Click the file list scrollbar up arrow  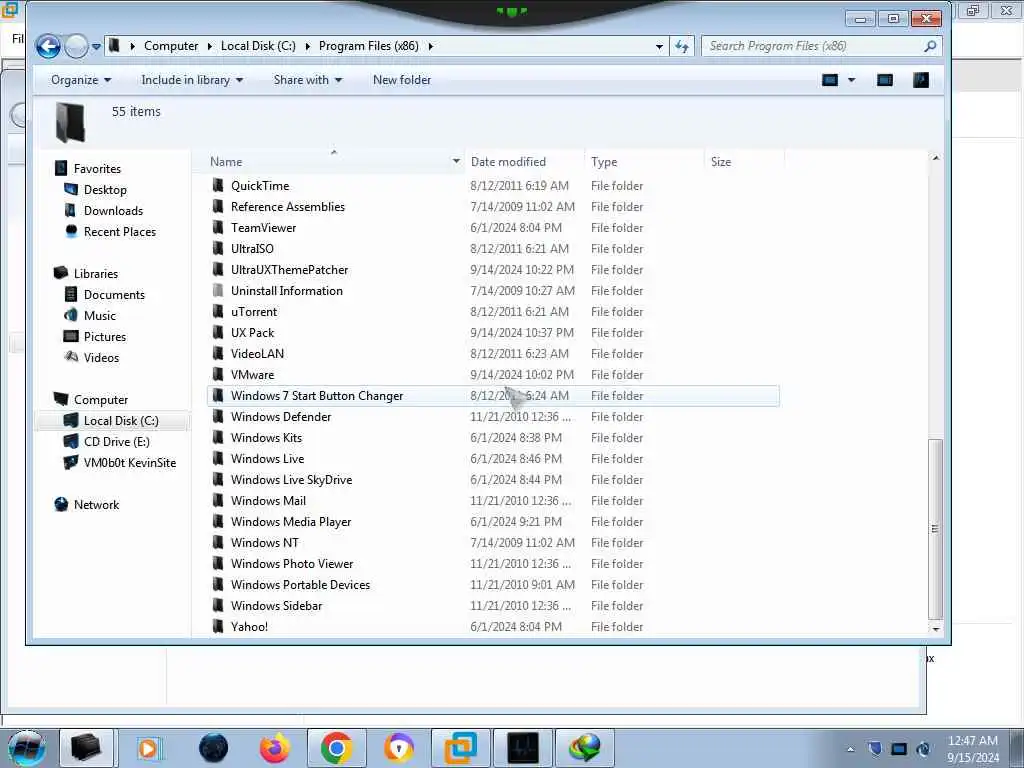(x=935, y=158)
